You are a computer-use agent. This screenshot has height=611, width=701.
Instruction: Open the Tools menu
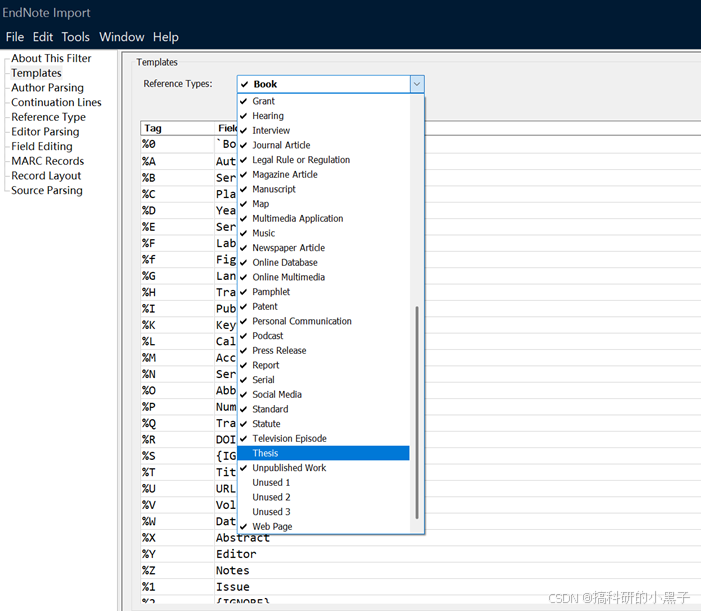click(76, 37)
